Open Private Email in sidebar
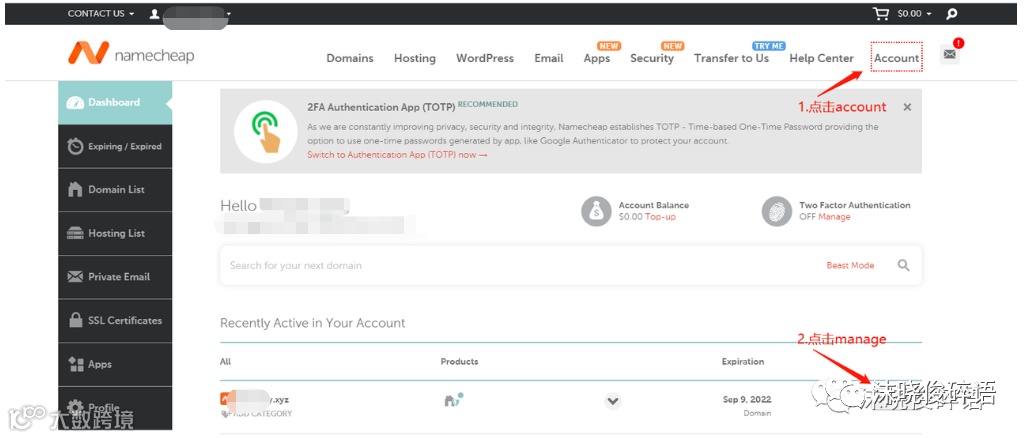 tap(115, 277)
